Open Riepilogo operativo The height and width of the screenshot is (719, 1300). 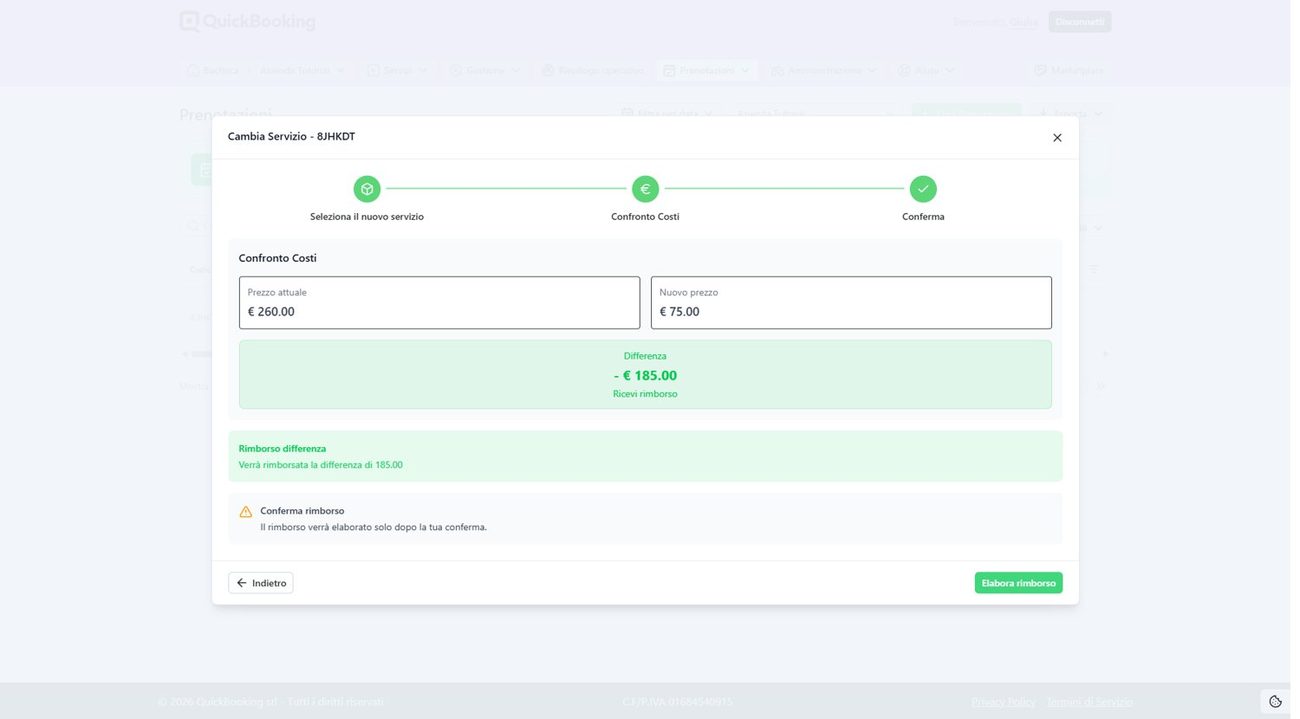tap(593, 71)
